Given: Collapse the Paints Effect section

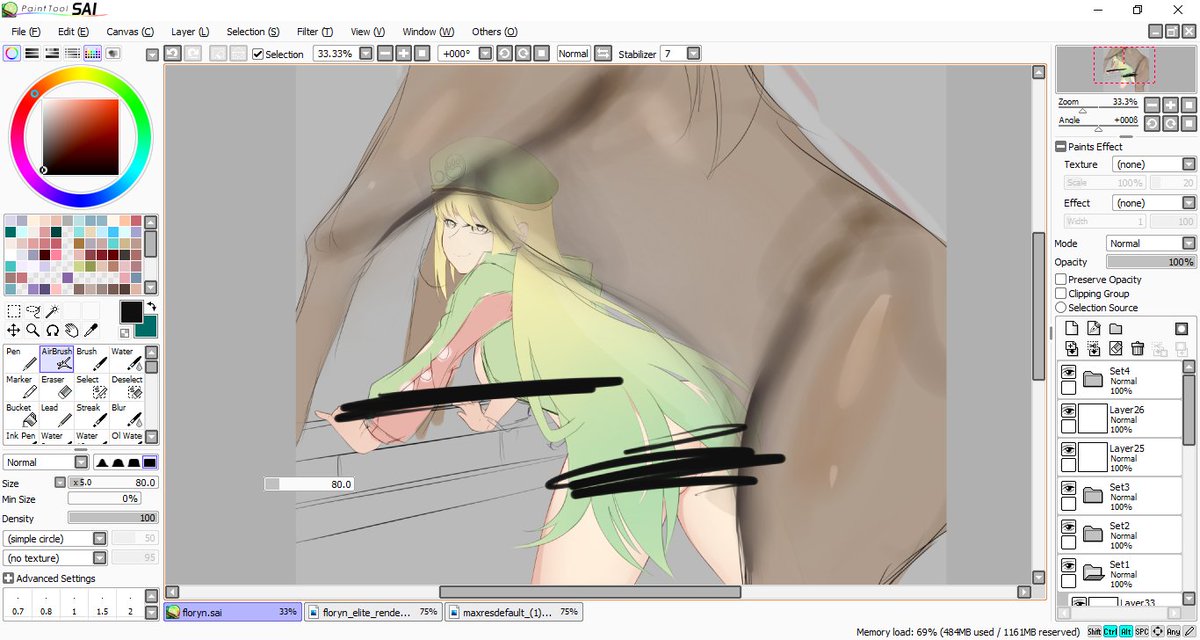Looking at the screenshot, I should click(x=1061, y=147).
